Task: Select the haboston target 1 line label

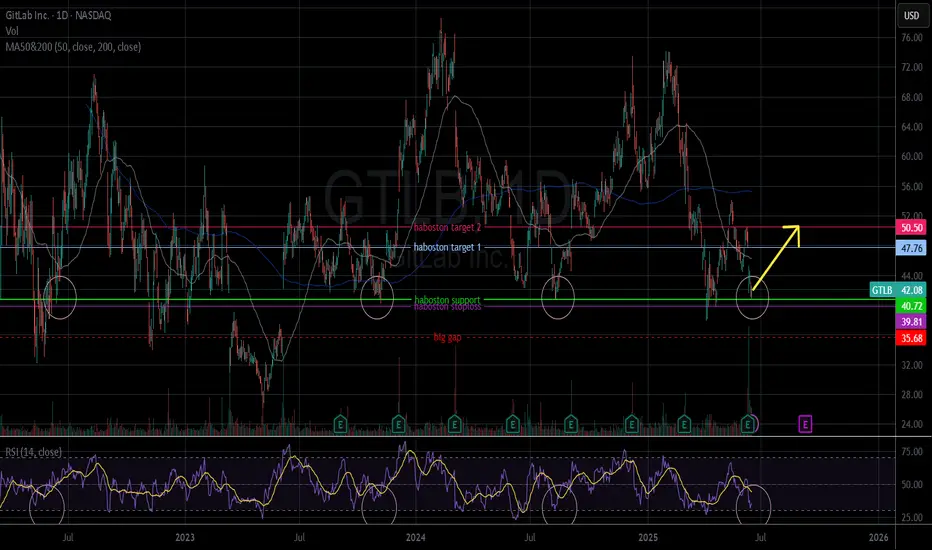Action: 447,247
